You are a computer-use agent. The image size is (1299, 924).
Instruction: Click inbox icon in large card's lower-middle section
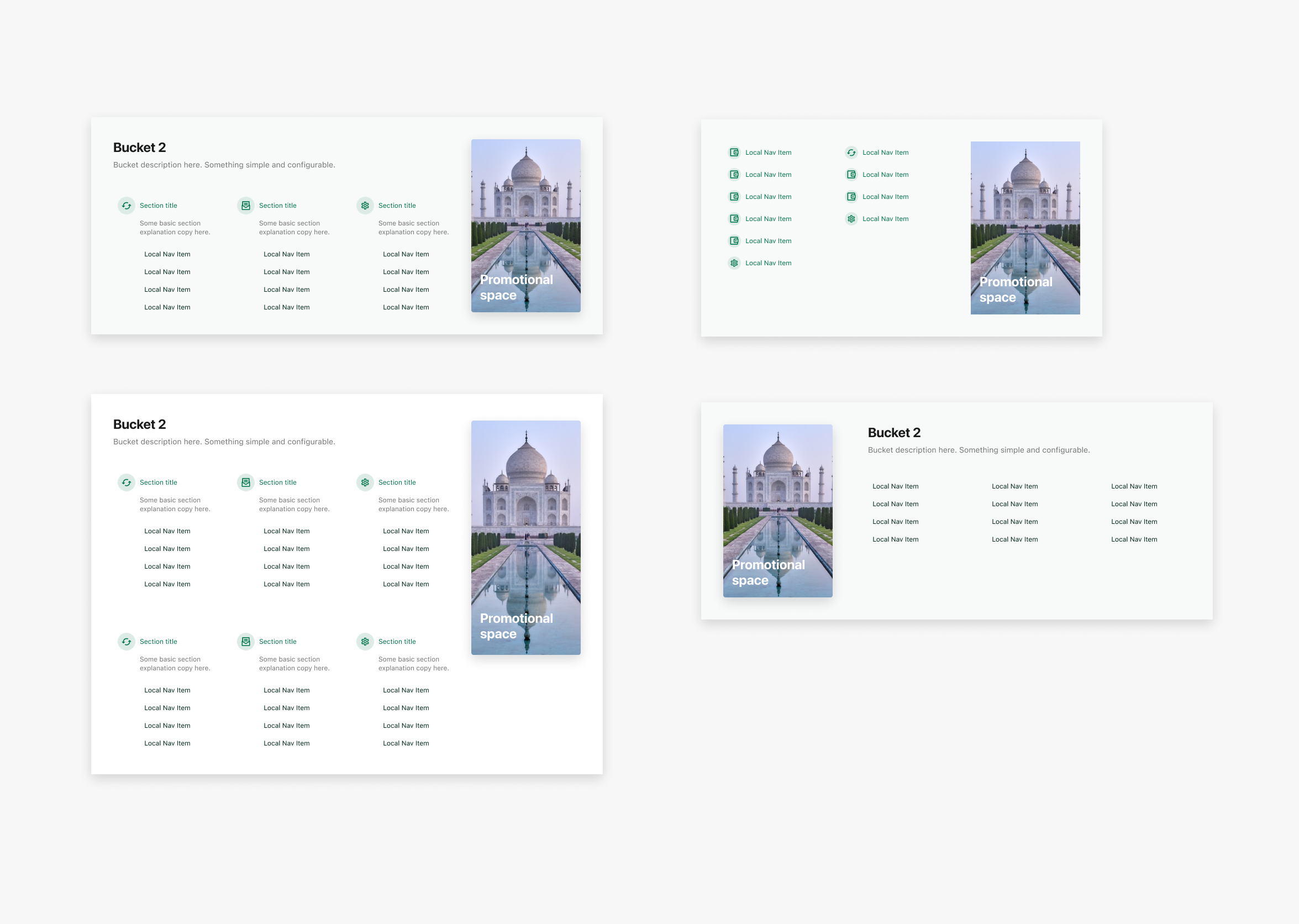tap(246, 641)
